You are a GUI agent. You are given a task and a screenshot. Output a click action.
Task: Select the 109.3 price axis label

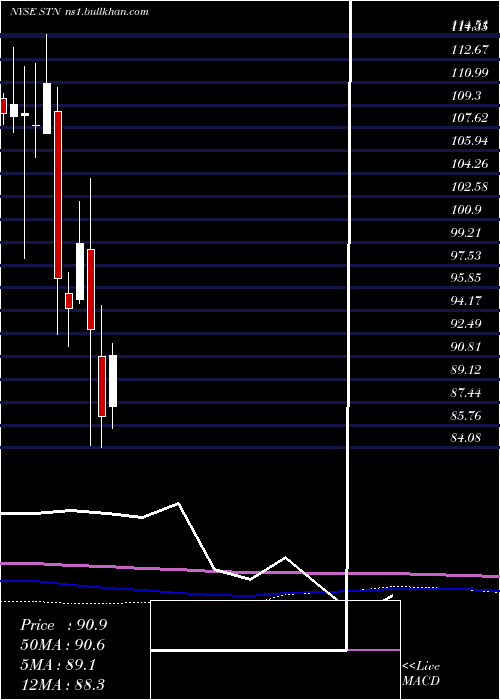click(466, 96)
